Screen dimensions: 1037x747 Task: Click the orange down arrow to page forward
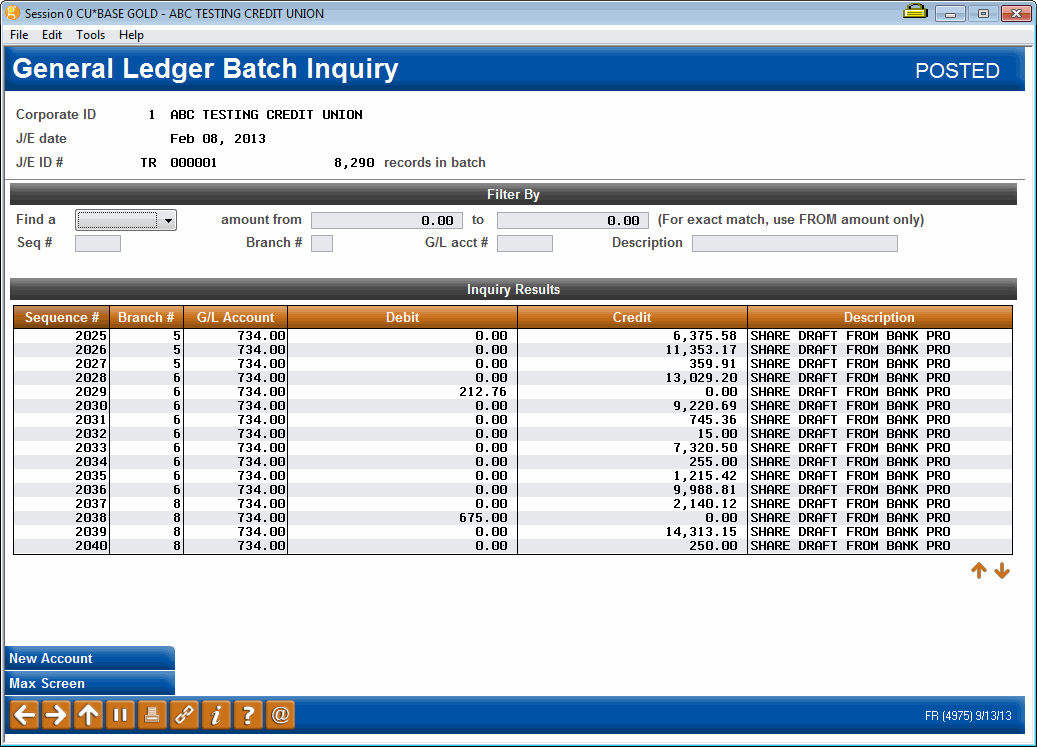(1002, 570)
